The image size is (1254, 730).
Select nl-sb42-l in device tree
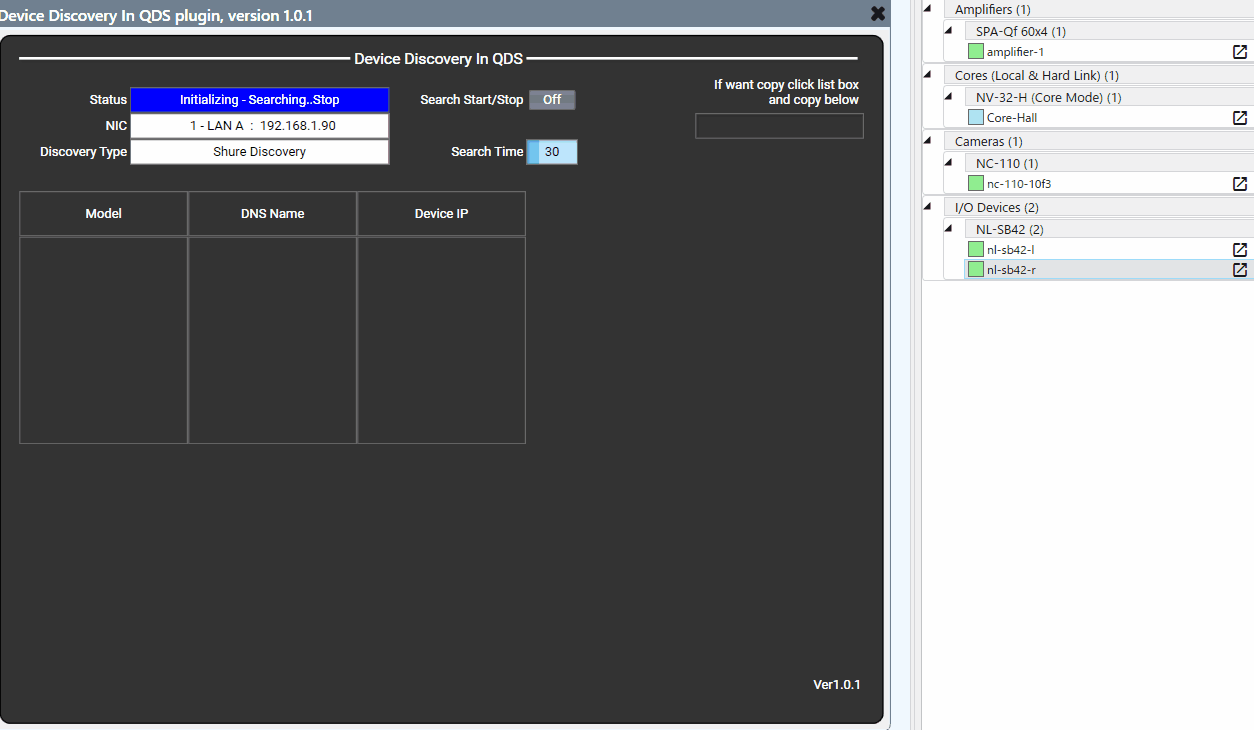point(1010,250)
